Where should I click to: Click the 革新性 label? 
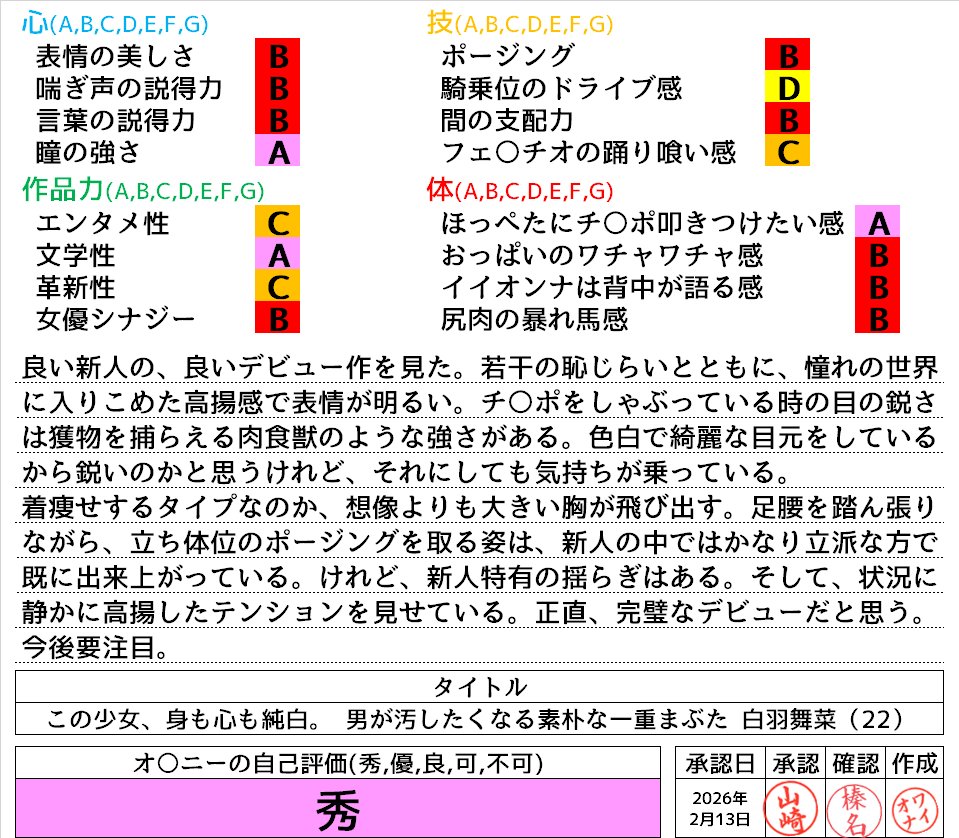75,287
